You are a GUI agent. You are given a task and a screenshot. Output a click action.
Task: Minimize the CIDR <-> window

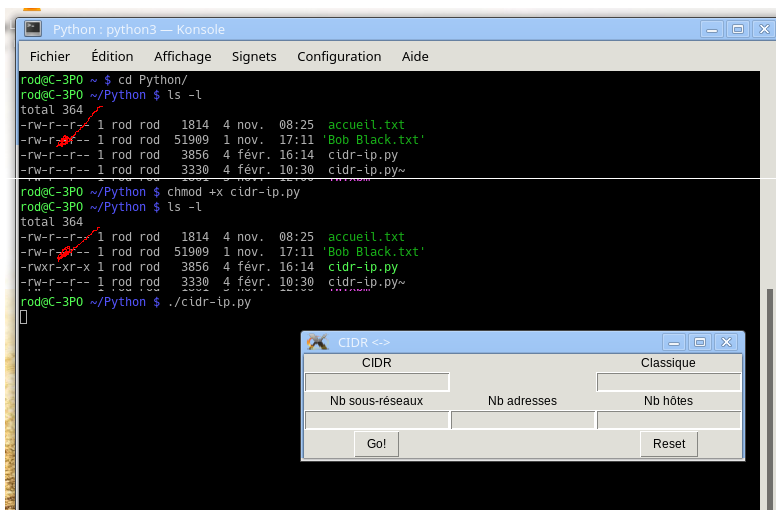674,342
